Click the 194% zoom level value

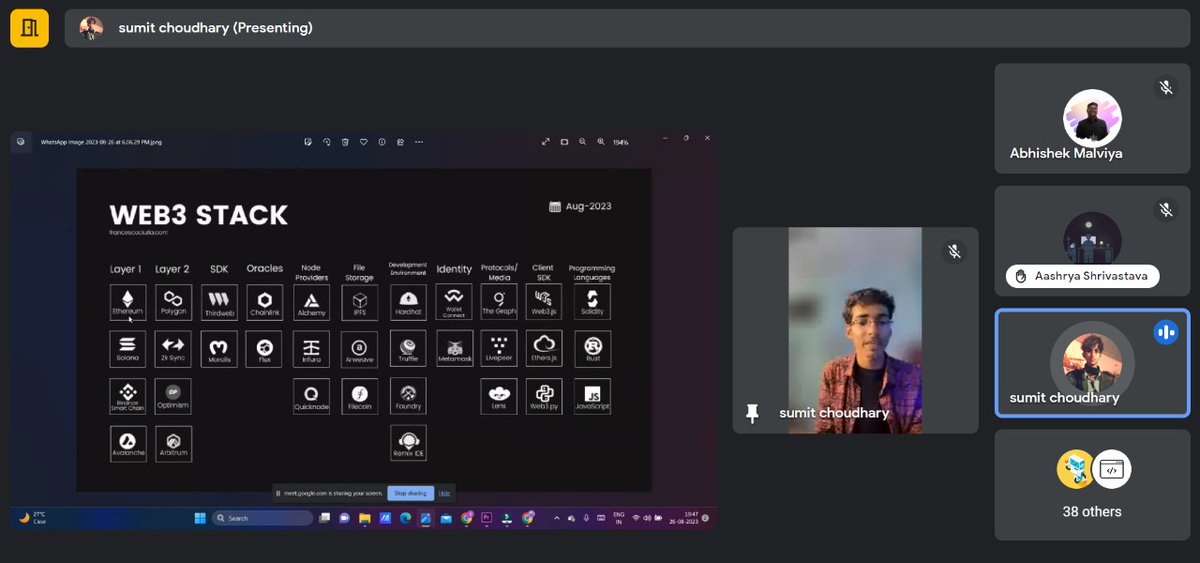coord(621,142)
